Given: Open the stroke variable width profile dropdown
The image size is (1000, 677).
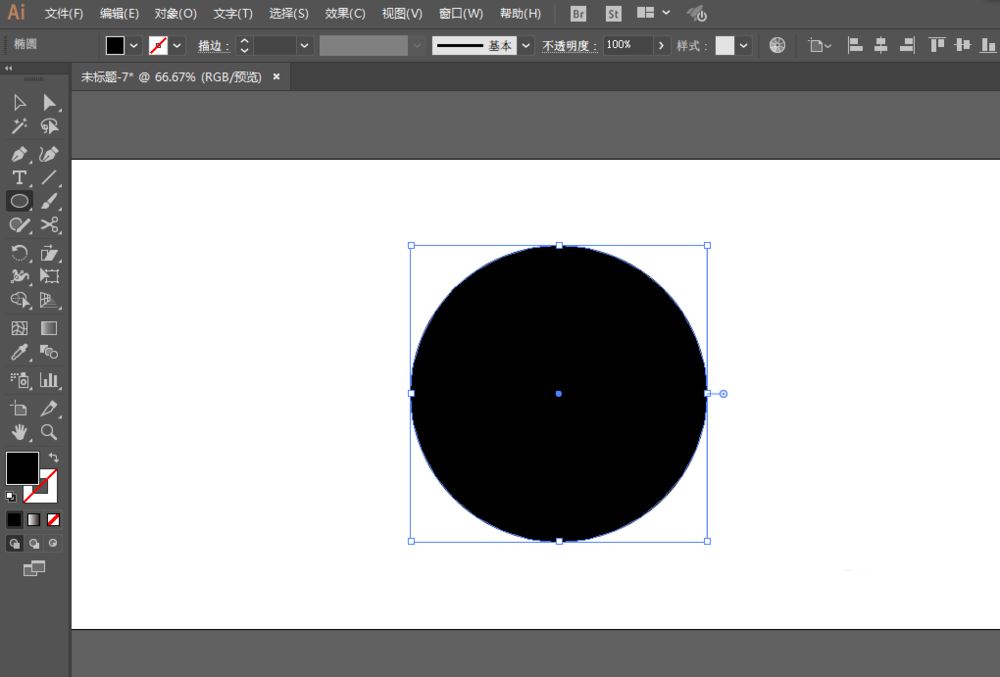Looking at the screenshot, I should [x=416, y=45].
